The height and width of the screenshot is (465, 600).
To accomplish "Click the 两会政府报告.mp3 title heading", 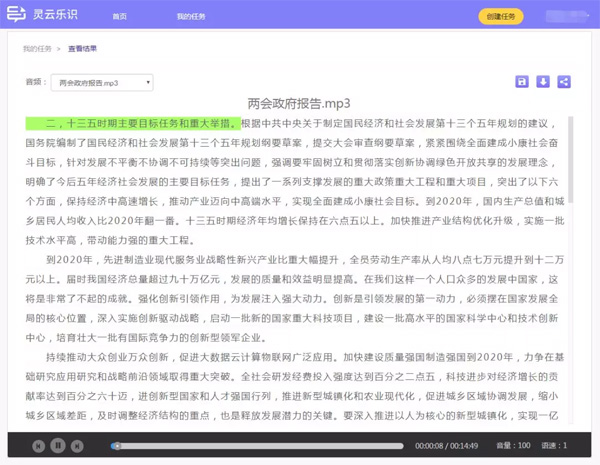I will pos(300,103).
